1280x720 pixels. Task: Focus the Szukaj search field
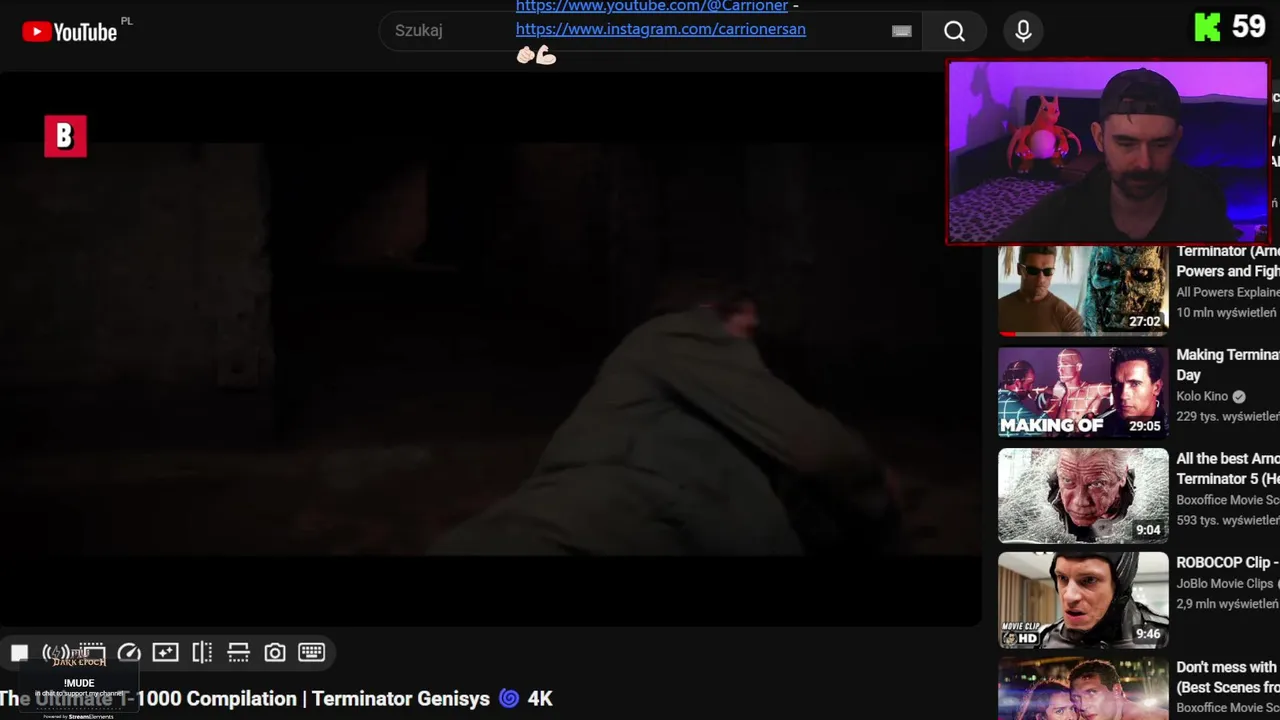(650, 31)
